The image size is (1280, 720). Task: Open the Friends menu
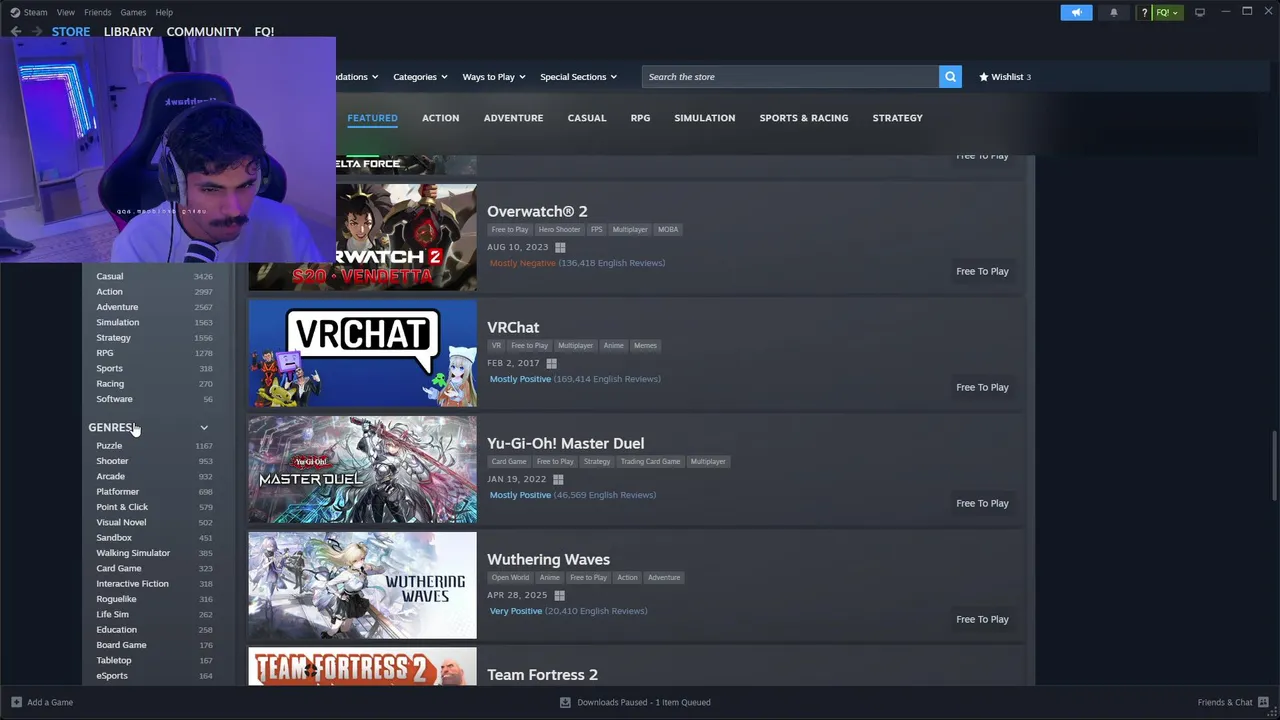pos(98,12)
